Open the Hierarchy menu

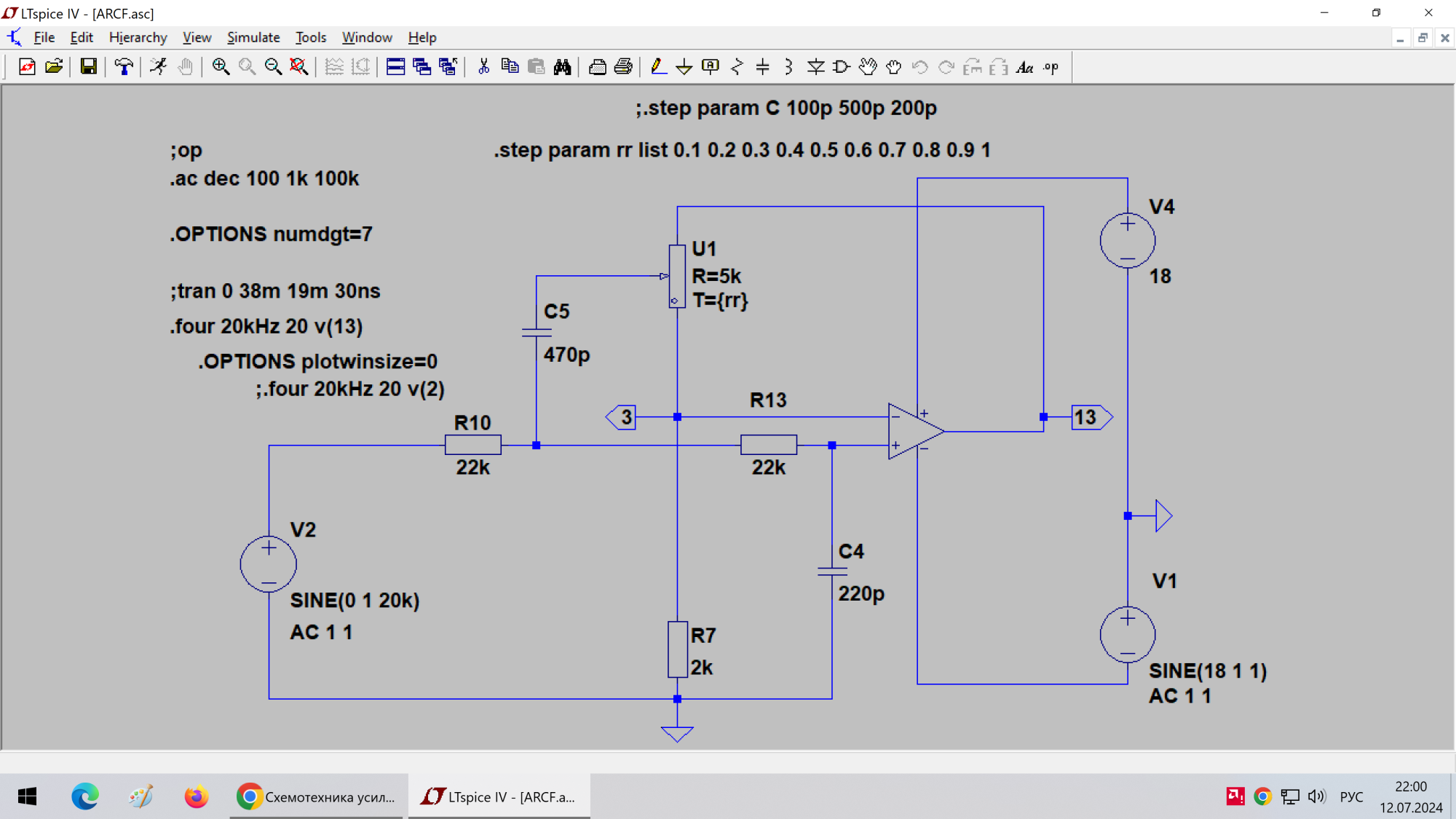(138, 37)
